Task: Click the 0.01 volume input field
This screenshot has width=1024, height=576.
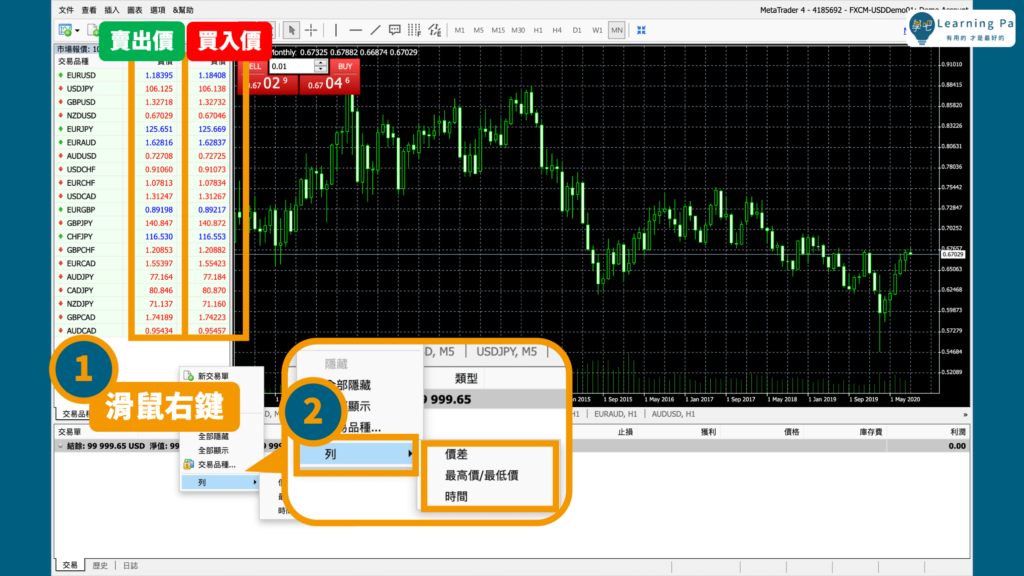Action: point(292,66)
